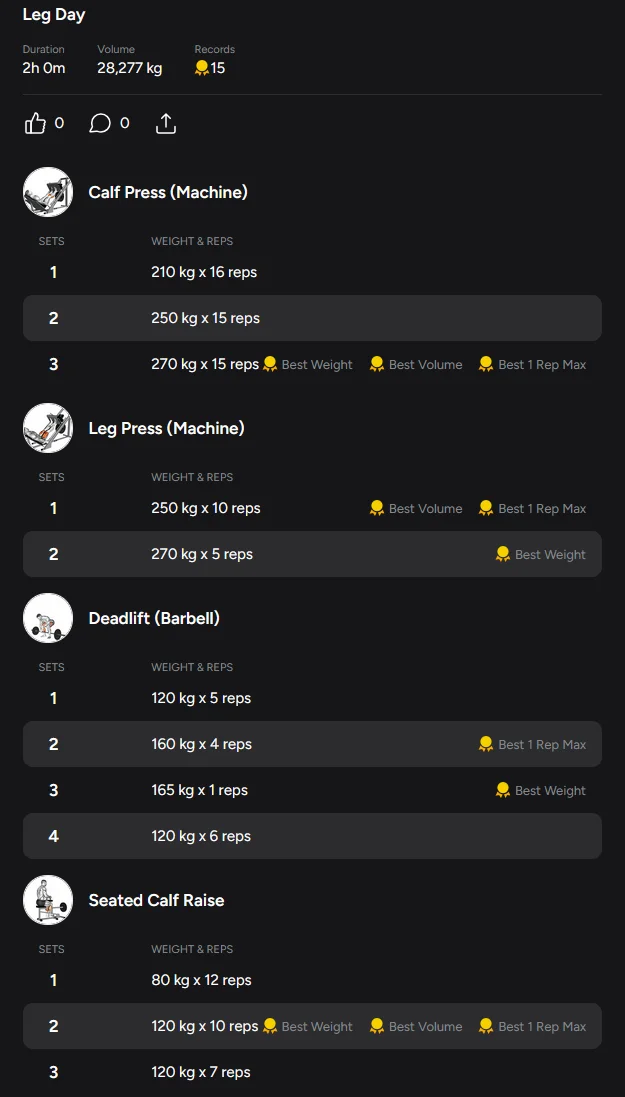Share the workout using the upload icon
Screen dimensions: 625x1097
pyautogui.click(x=165, y=124)
